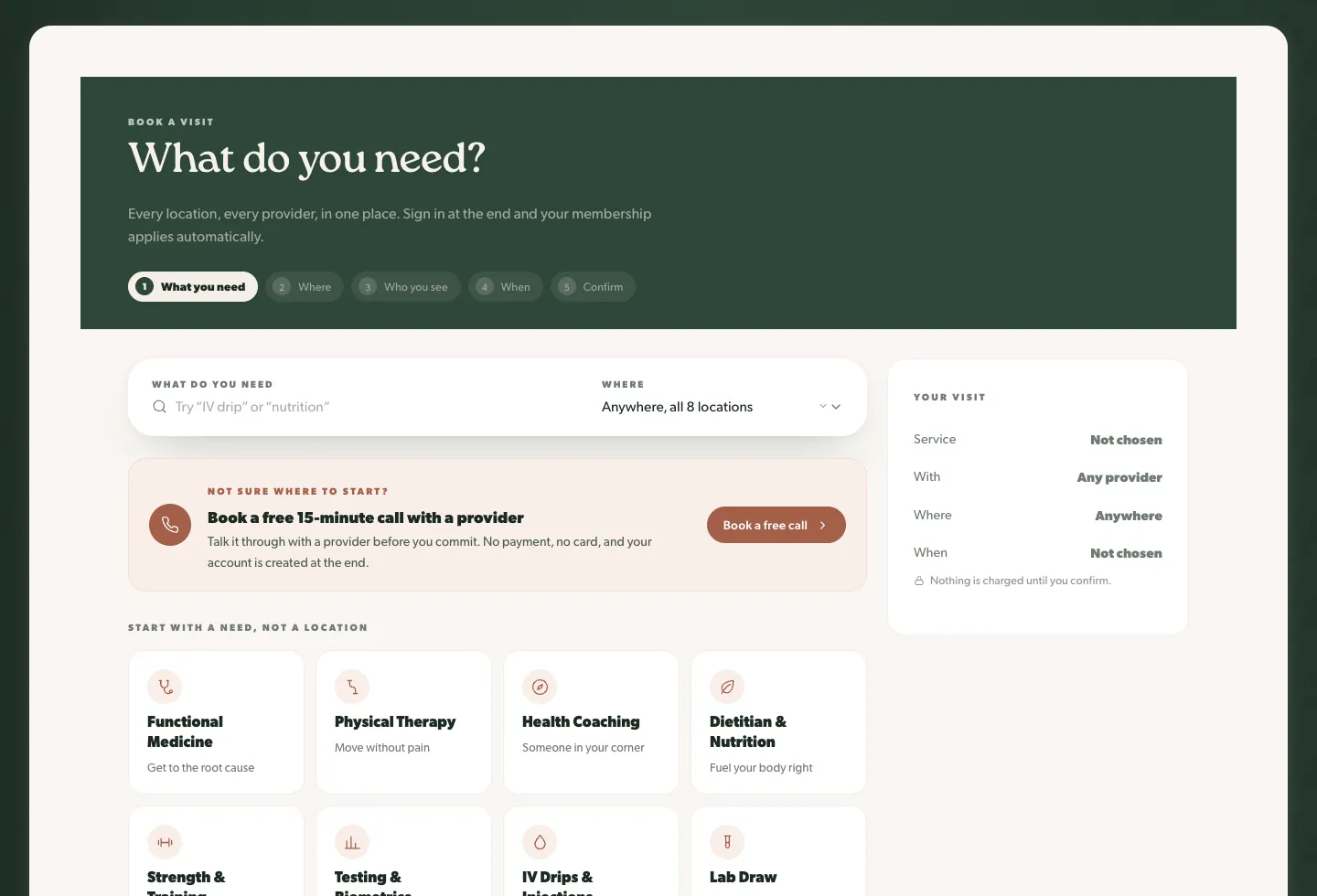Click the Physical Therapy card icon
Viewport: 1317px width, 896px height.
click(x=352, y=687)
